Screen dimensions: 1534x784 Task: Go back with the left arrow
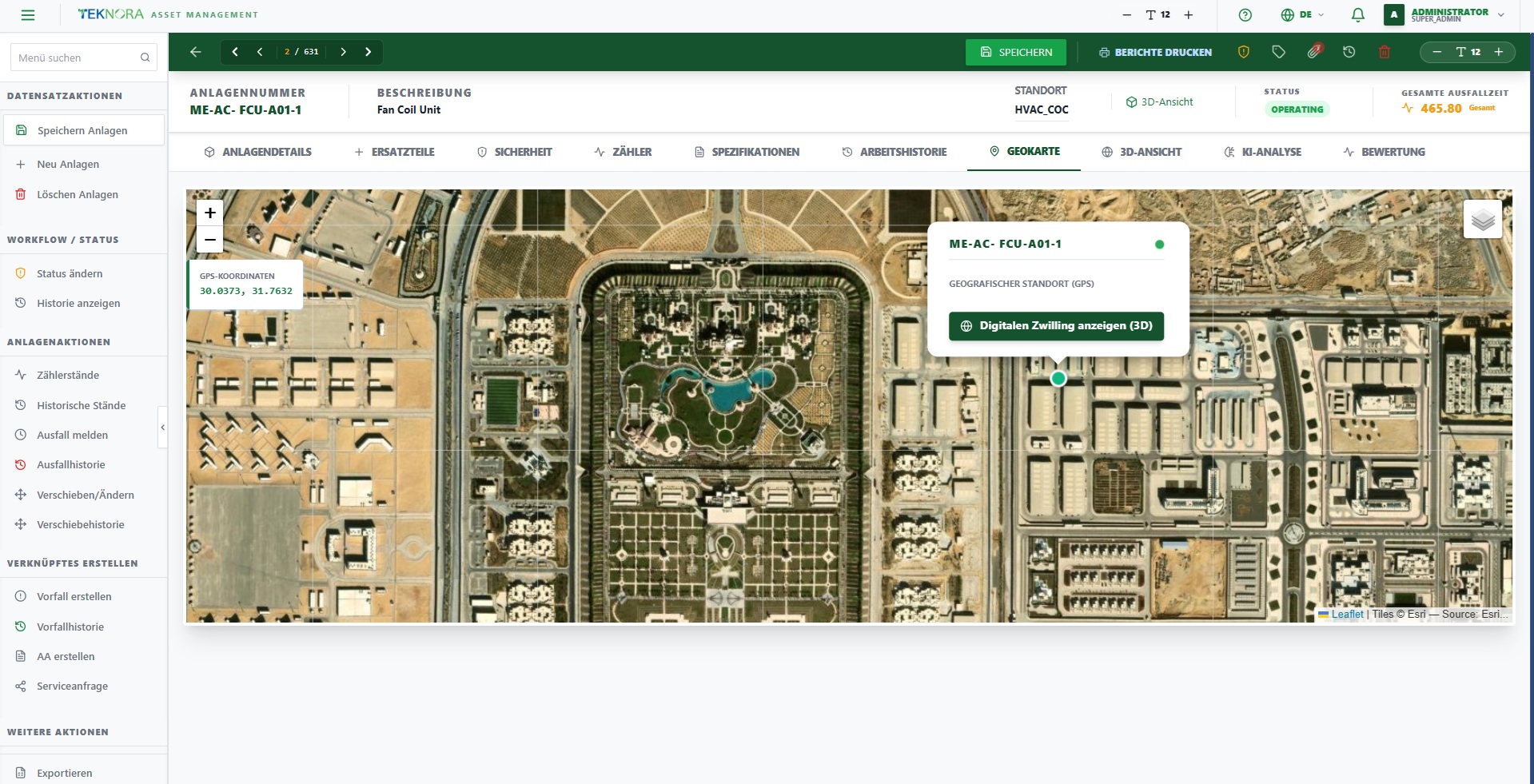click(196, 52)
